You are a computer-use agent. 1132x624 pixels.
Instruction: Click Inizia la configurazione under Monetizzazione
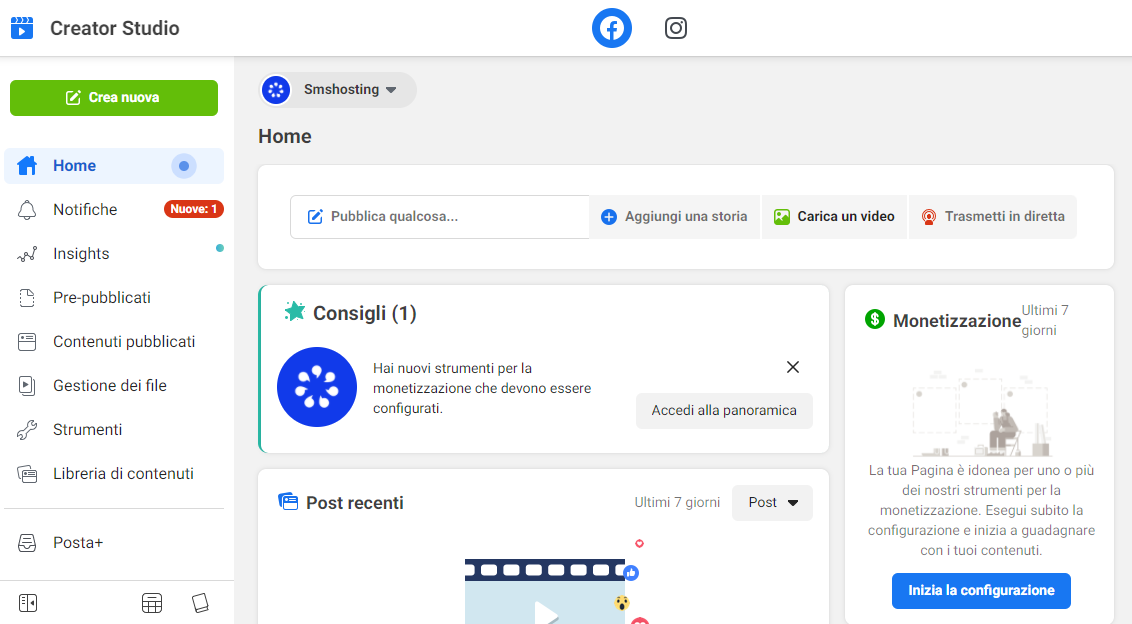pyautogui.click(x=981, y=591)
